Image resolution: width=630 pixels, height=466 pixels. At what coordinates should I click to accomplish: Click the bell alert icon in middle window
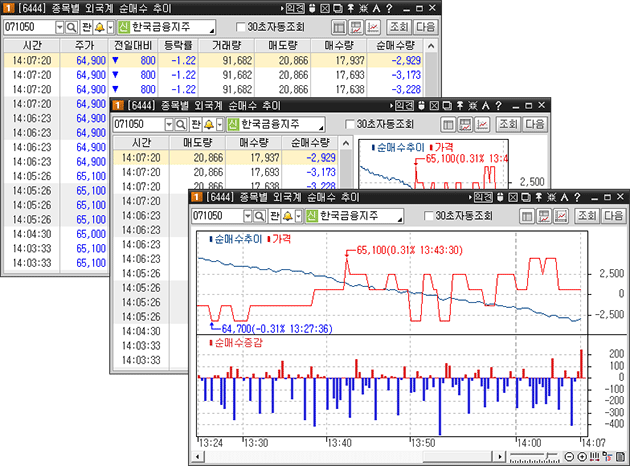pos(209,125)
